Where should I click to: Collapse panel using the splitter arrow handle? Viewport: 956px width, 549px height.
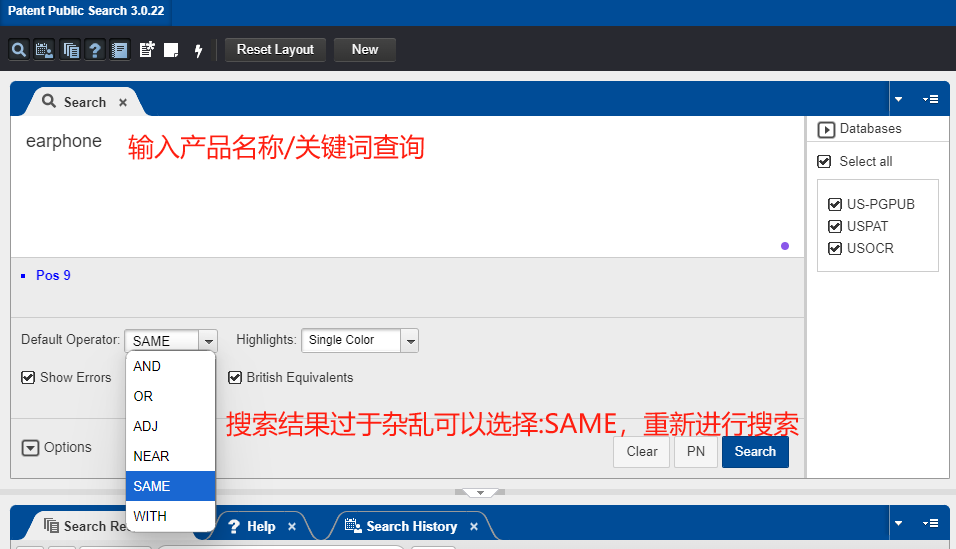pos(480,492)
